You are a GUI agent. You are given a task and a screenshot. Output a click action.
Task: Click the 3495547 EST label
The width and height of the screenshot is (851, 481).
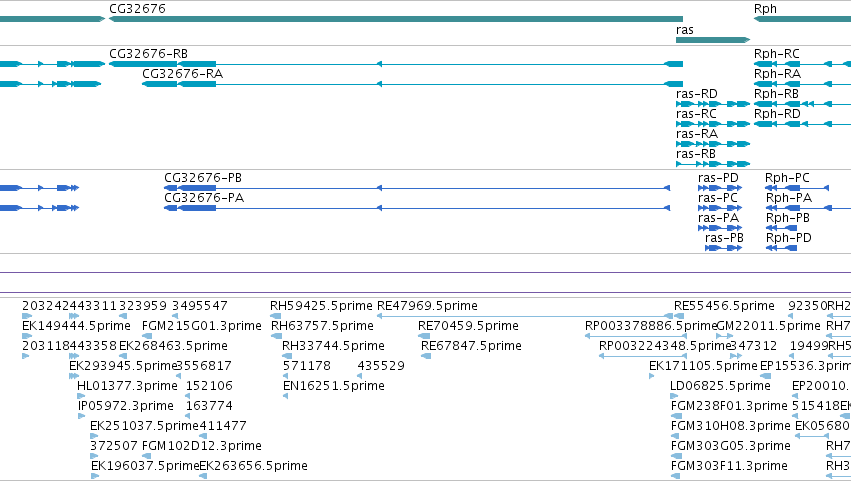pyautogui.click(x=200, y=306)
